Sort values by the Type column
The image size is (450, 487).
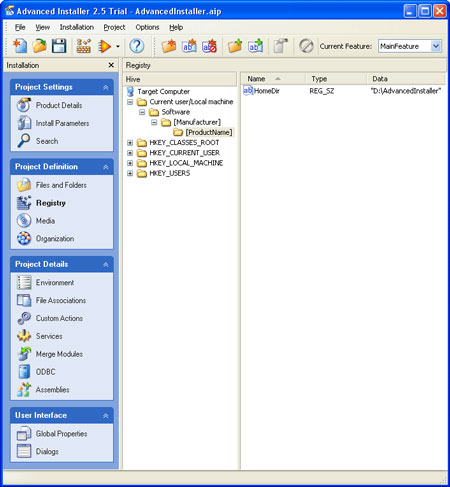click(x=336, y=79)
